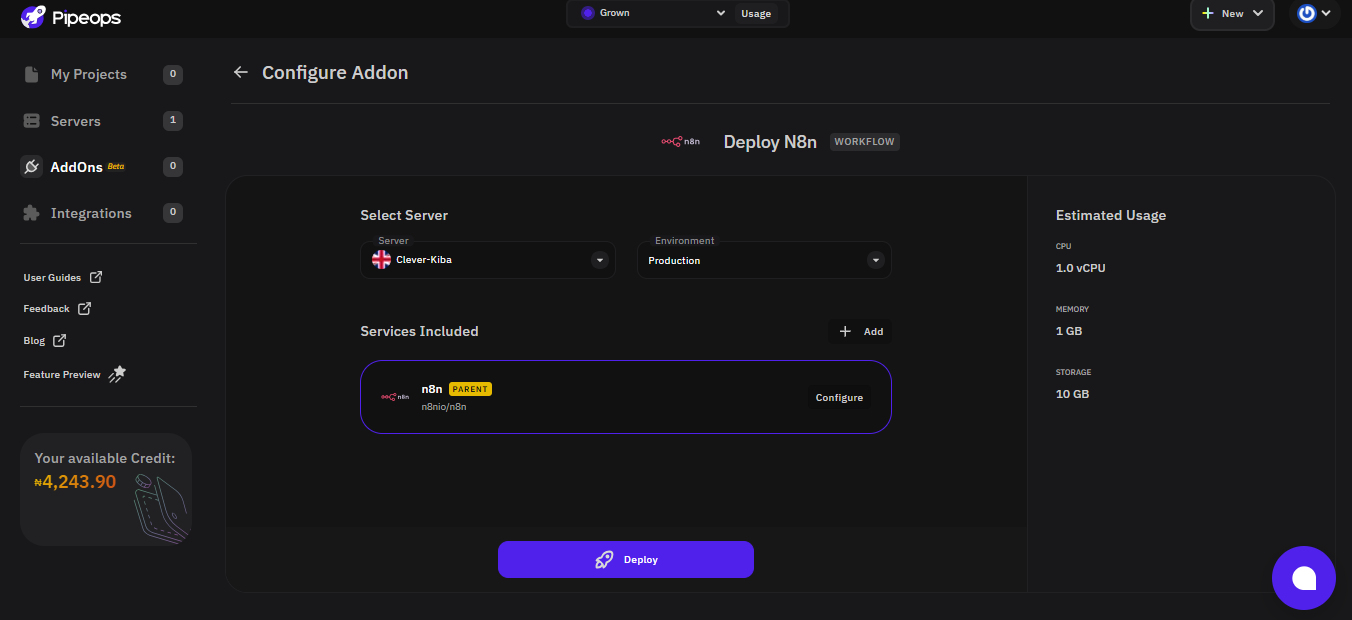Click the rocket icon on the Deploy button

604,560
